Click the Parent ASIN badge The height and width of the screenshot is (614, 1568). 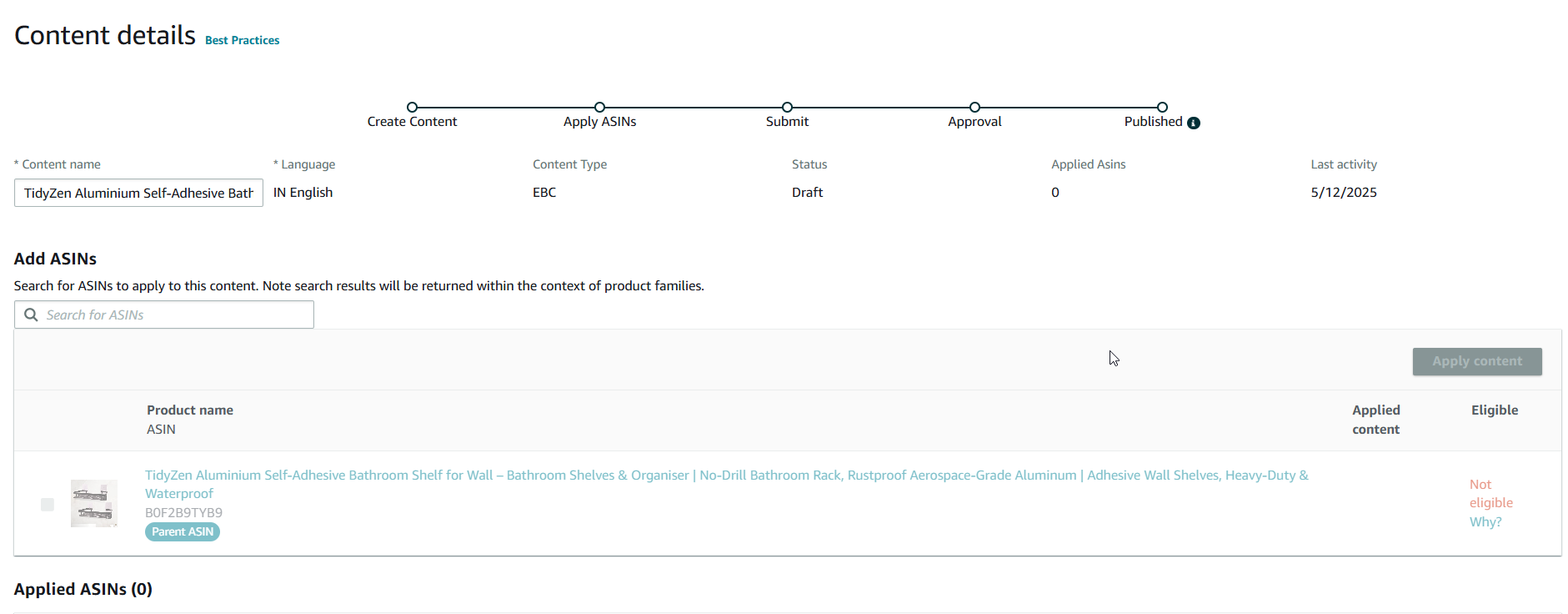click(x=183, y=531)
